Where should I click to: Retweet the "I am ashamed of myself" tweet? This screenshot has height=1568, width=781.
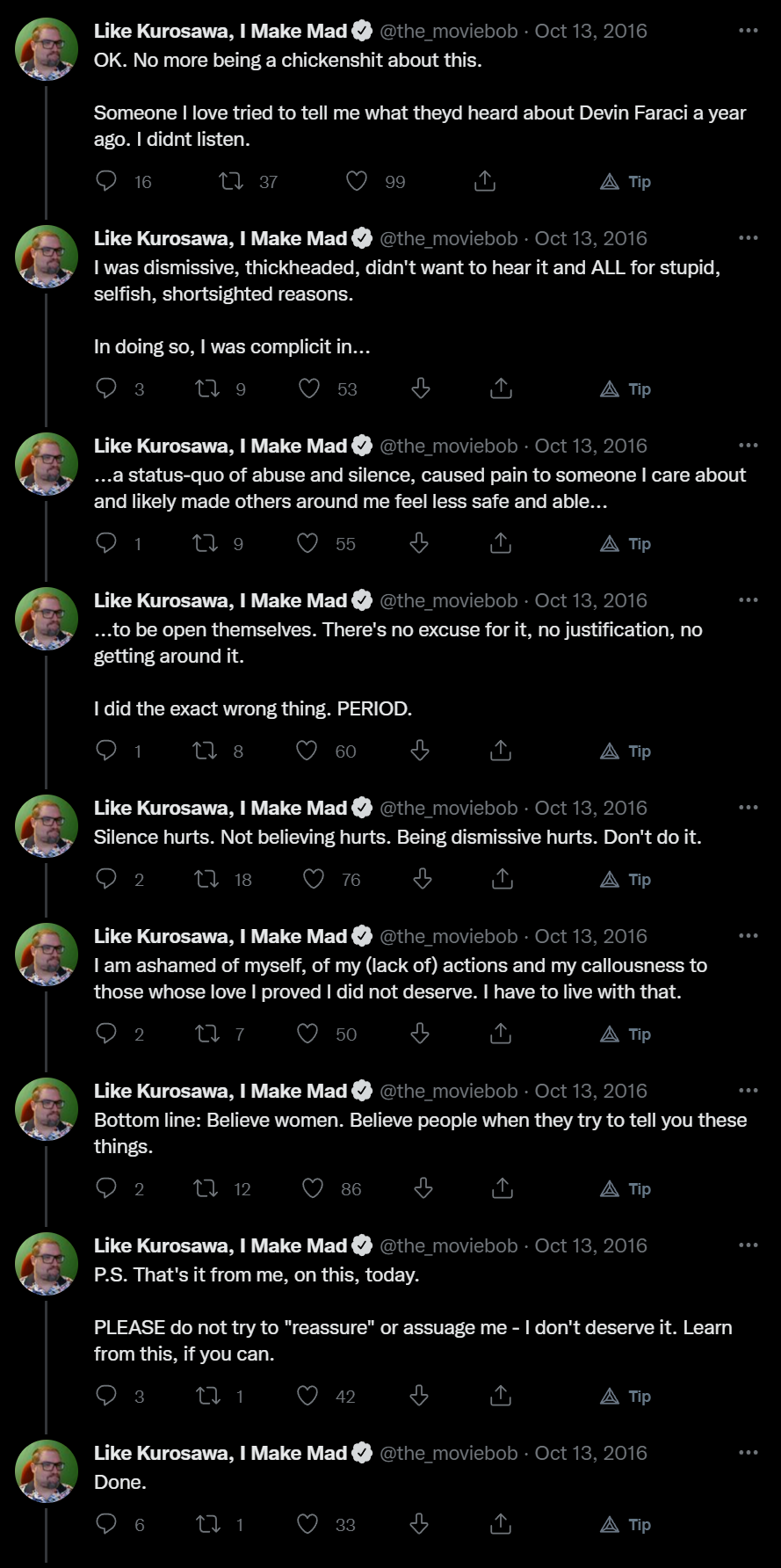click(x=207, y=1034)
